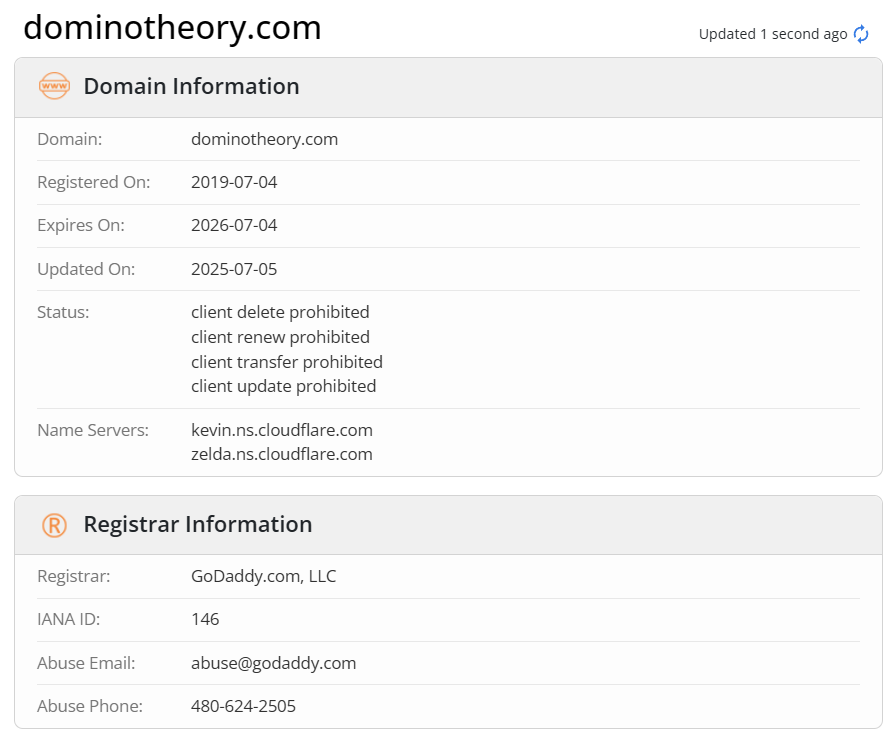This screenshot has height=746, width=891.
Task: Click the orange registered R icon
Action: coord(55,525)
